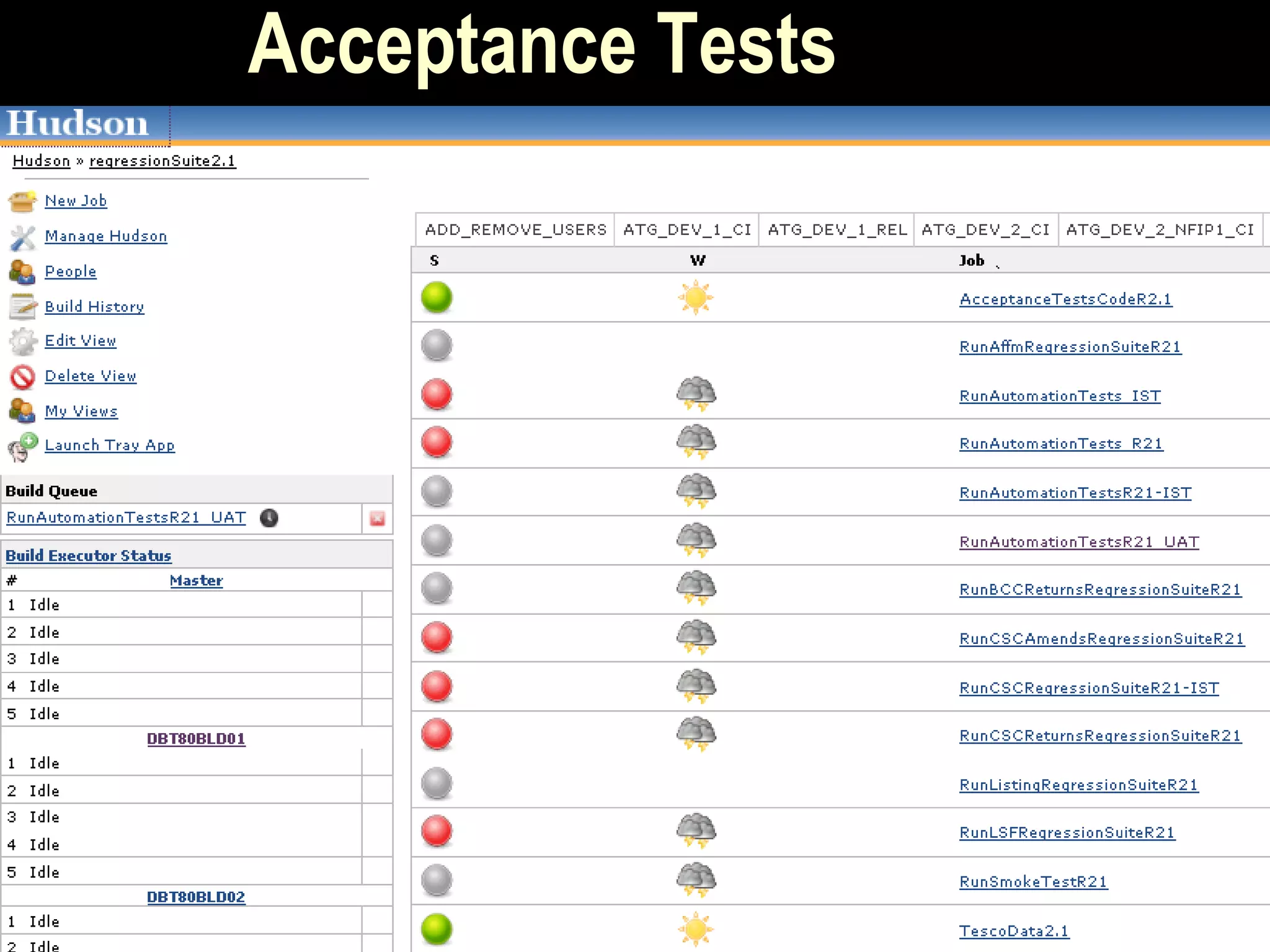Open job RunSmokeTestR21
Image resolution: width=1270 pixels, height=952 pixels.
point(1033,882)
